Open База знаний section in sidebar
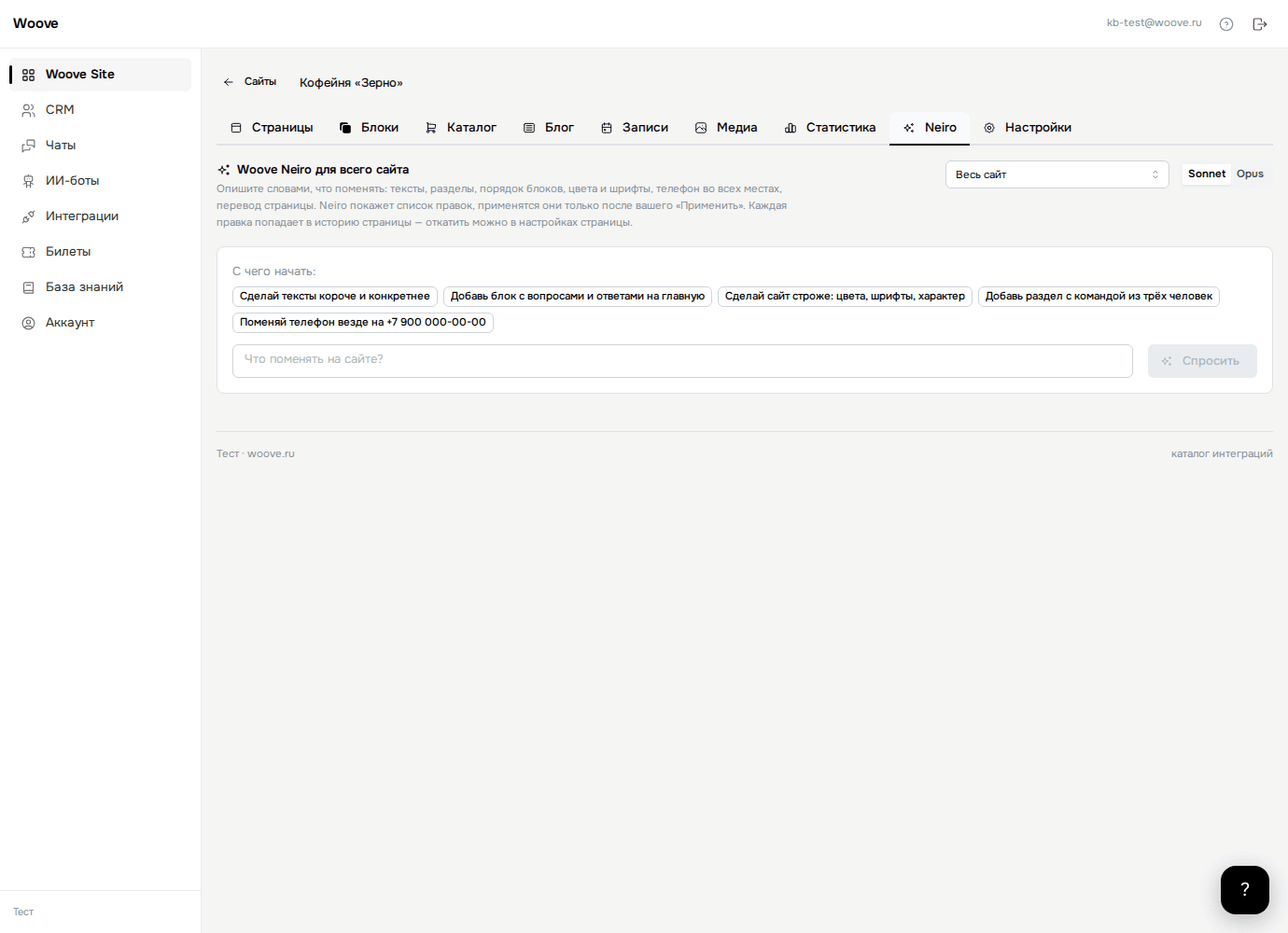This screenshot has width=1288, height=933. click(101, 287)
